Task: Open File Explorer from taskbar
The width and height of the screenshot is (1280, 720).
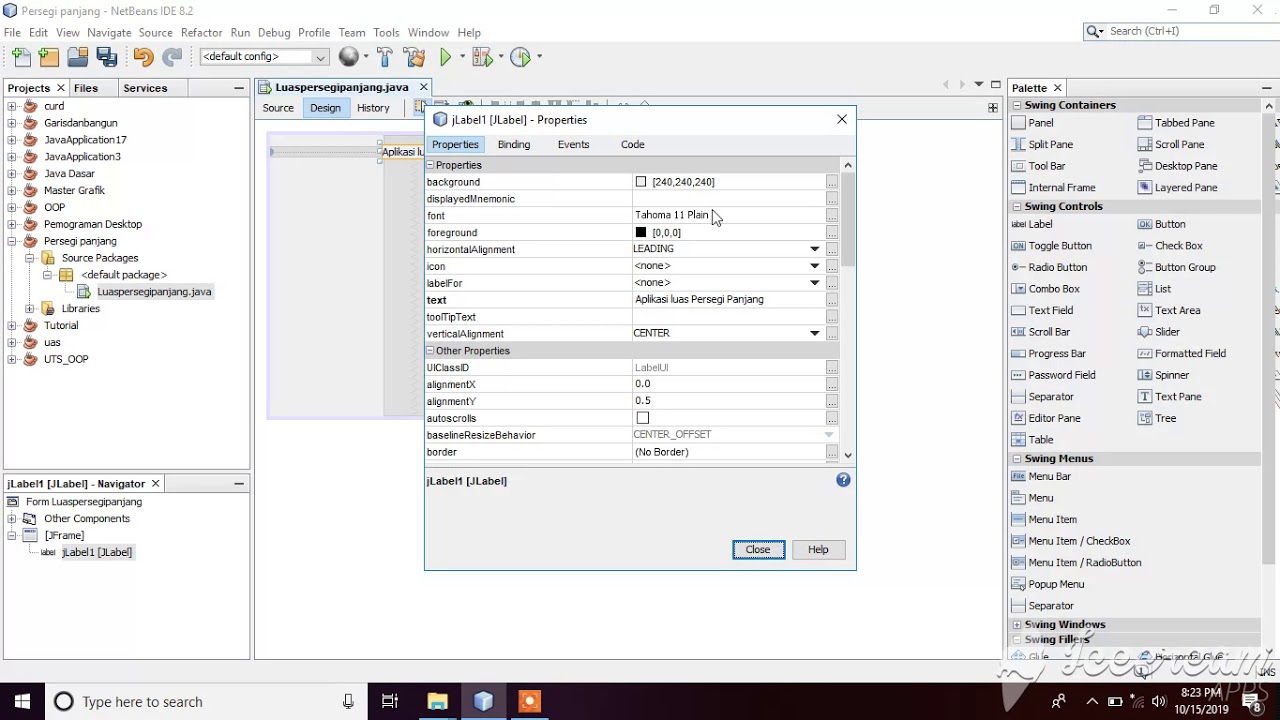Action: click(x=437, y=702)
